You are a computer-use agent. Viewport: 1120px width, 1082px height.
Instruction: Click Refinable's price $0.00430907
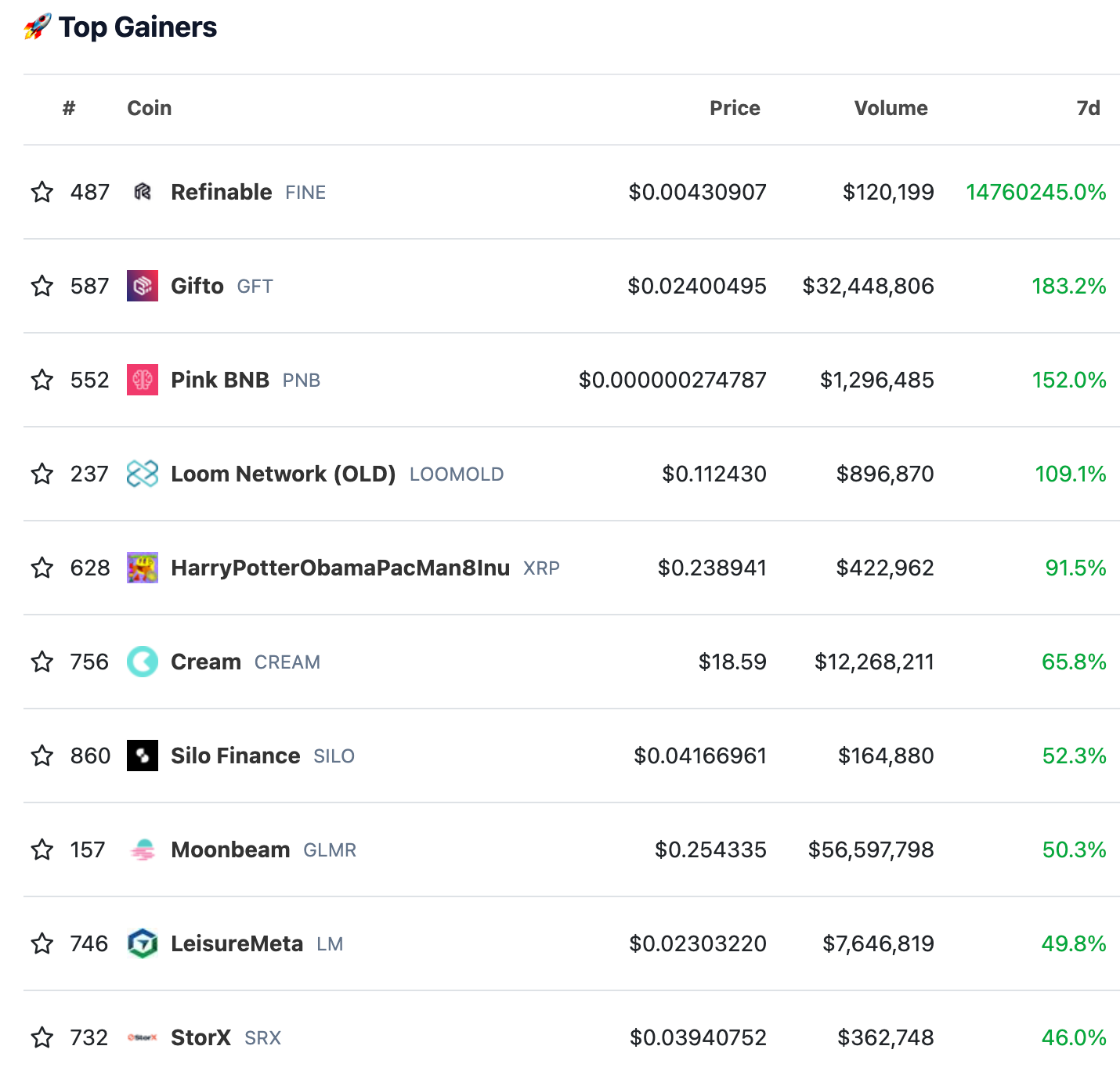(x=697, y=192)
